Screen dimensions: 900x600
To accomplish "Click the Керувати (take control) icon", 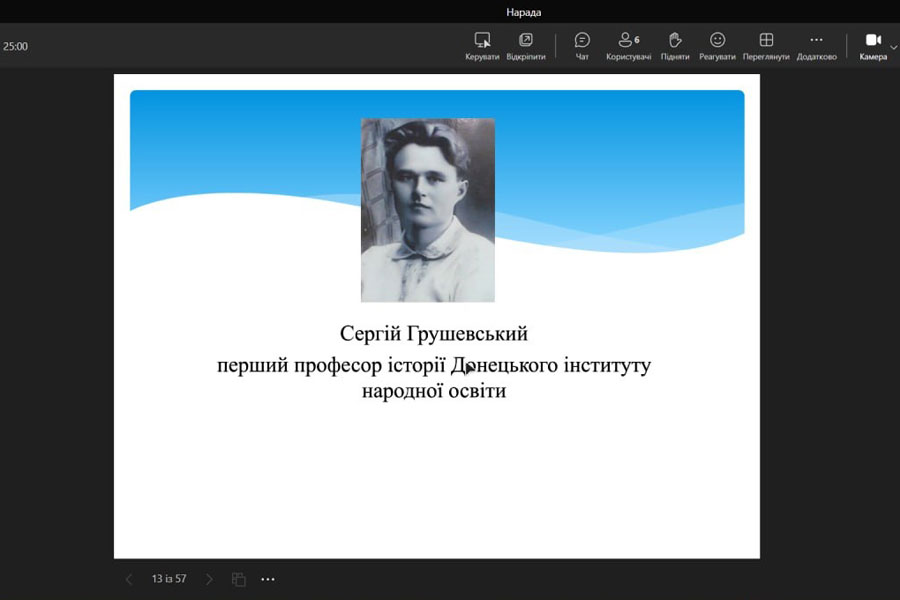I will [482, 41].
